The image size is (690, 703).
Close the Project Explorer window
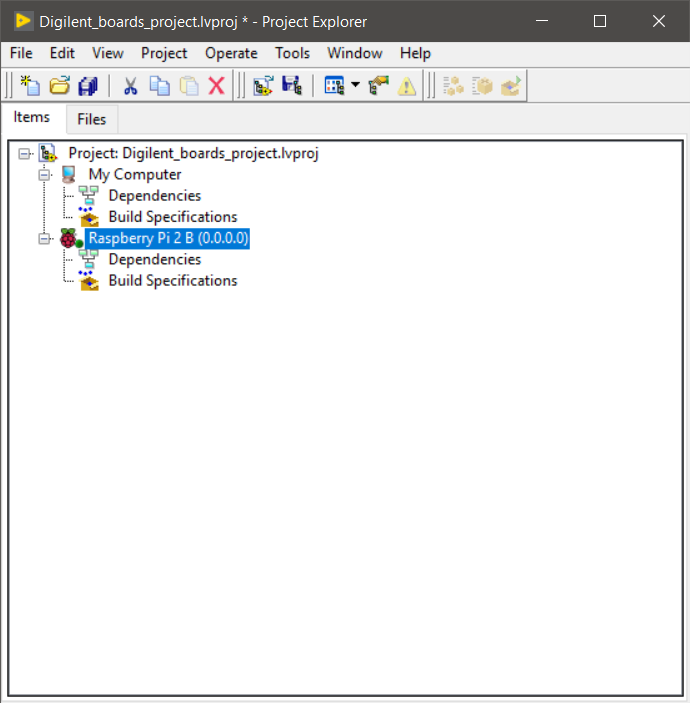tap(659, 21)
